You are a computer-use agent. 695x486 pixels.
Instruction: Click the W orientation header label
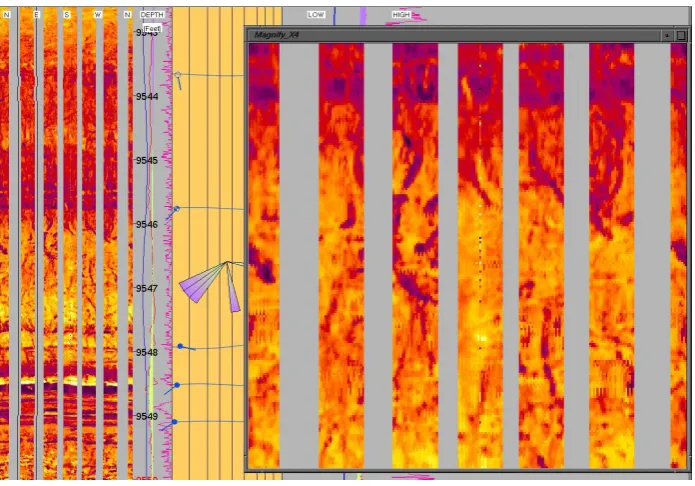(x=98, y=15)
